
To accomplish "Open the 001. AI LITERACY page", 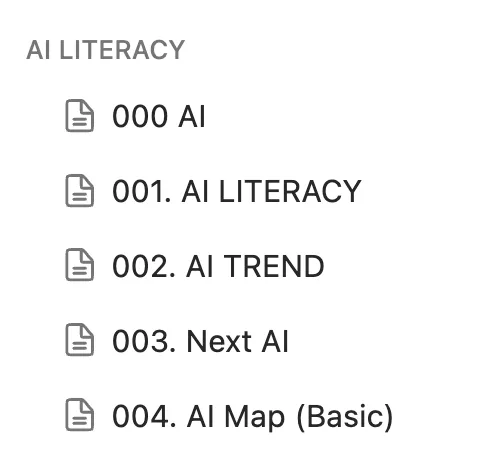I will click(x=237, y=191).
